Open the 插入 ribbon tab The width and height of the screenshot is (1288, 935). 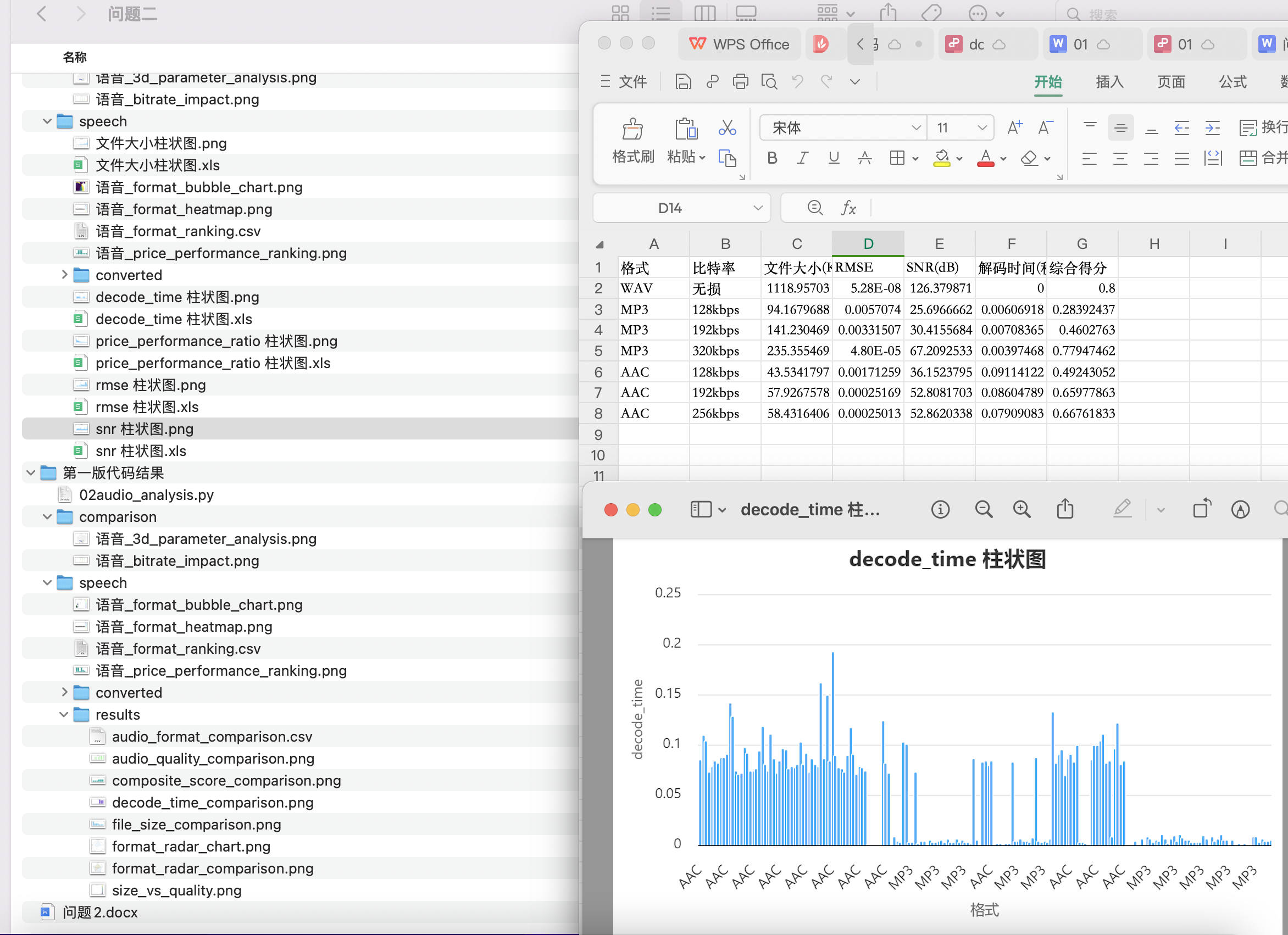[x=1109, y=82]
